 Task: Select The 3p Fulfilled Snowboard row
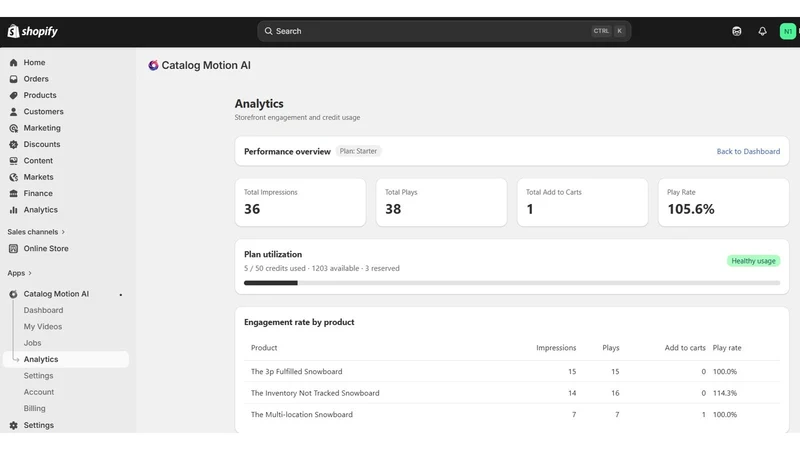pos(512,371)
